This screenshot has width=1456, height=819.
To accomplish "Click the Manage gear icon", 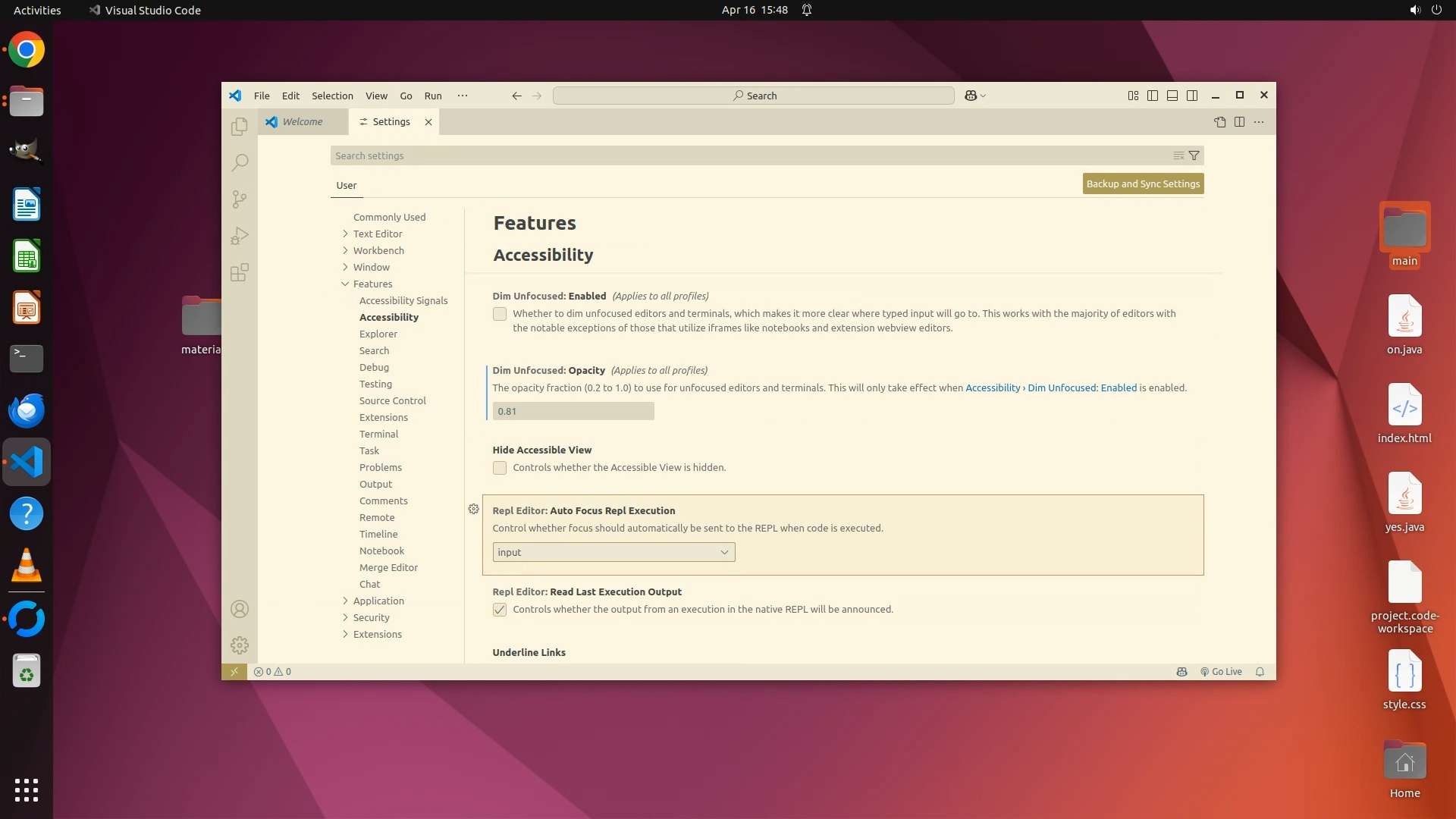I will (x=240, y=645).
